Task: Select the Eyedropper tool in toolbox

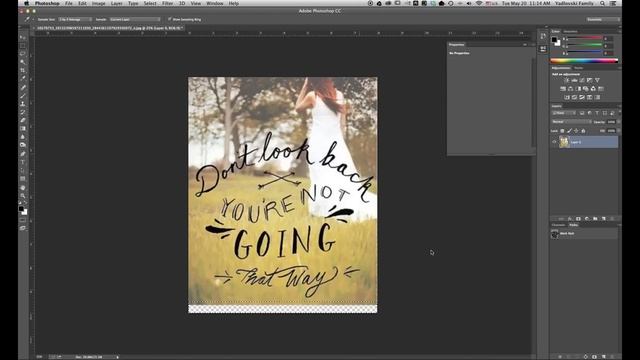Action: tap(23, 79)
